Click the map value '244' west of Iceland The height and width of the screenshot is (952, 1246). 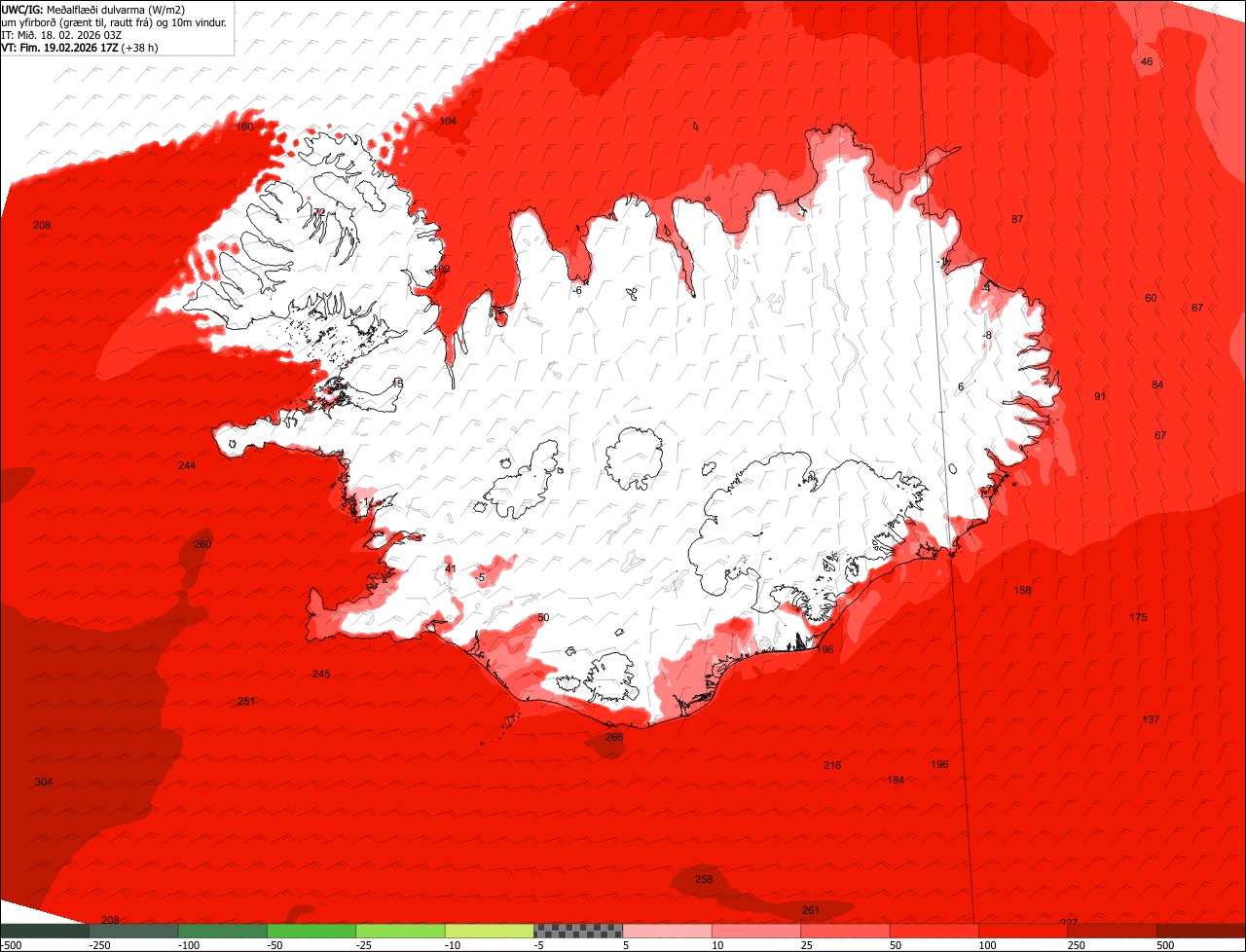(x=187, y=465)
